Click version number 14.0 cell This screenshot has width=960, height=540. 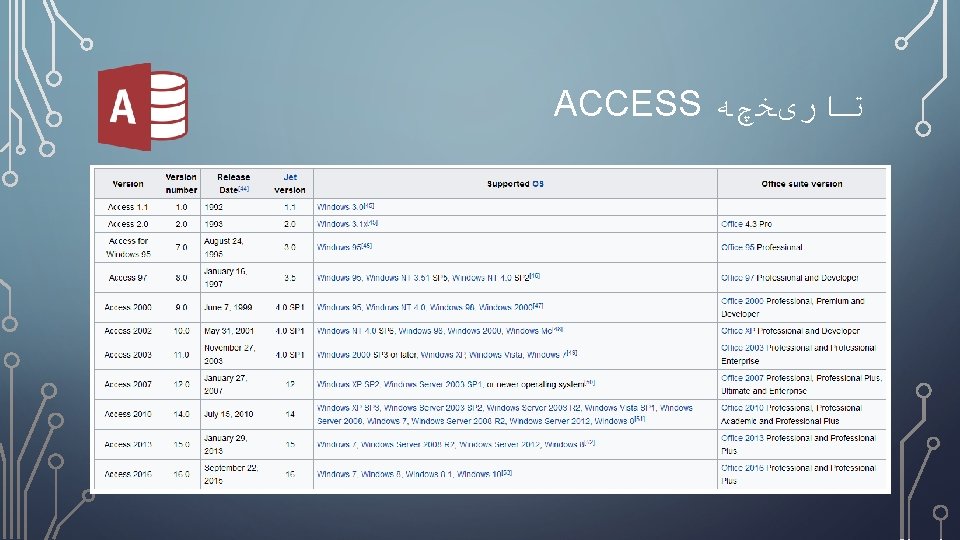(181, 414)
